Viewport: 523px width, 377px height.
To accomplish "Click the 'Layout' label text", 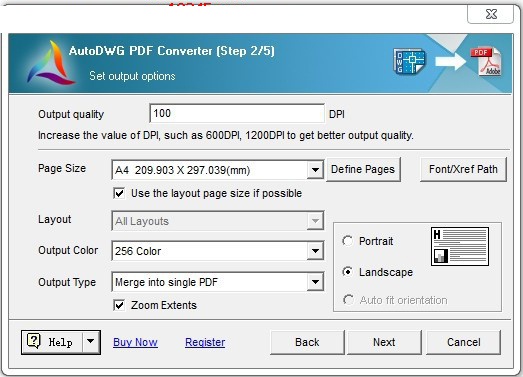I will [55, 219].
